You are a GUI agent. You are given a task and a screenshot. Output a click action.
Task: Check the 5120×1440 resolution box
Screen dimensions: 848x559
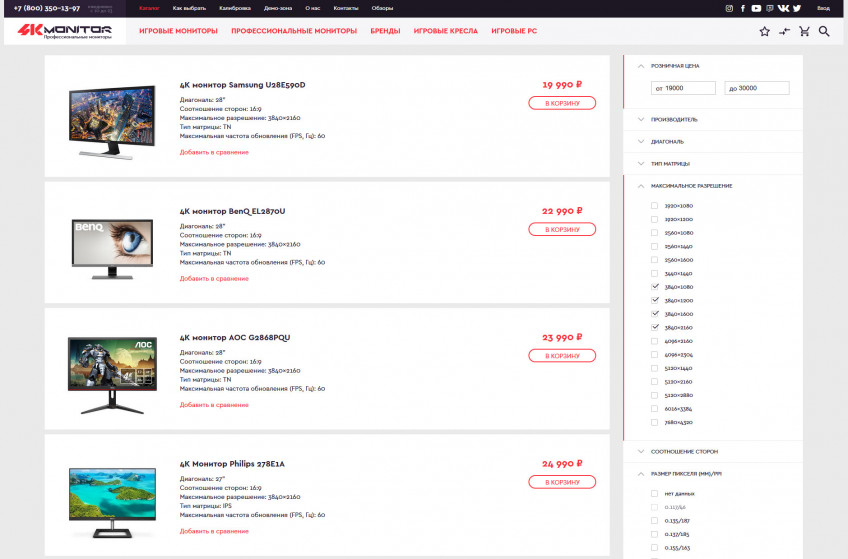point(654,368)
